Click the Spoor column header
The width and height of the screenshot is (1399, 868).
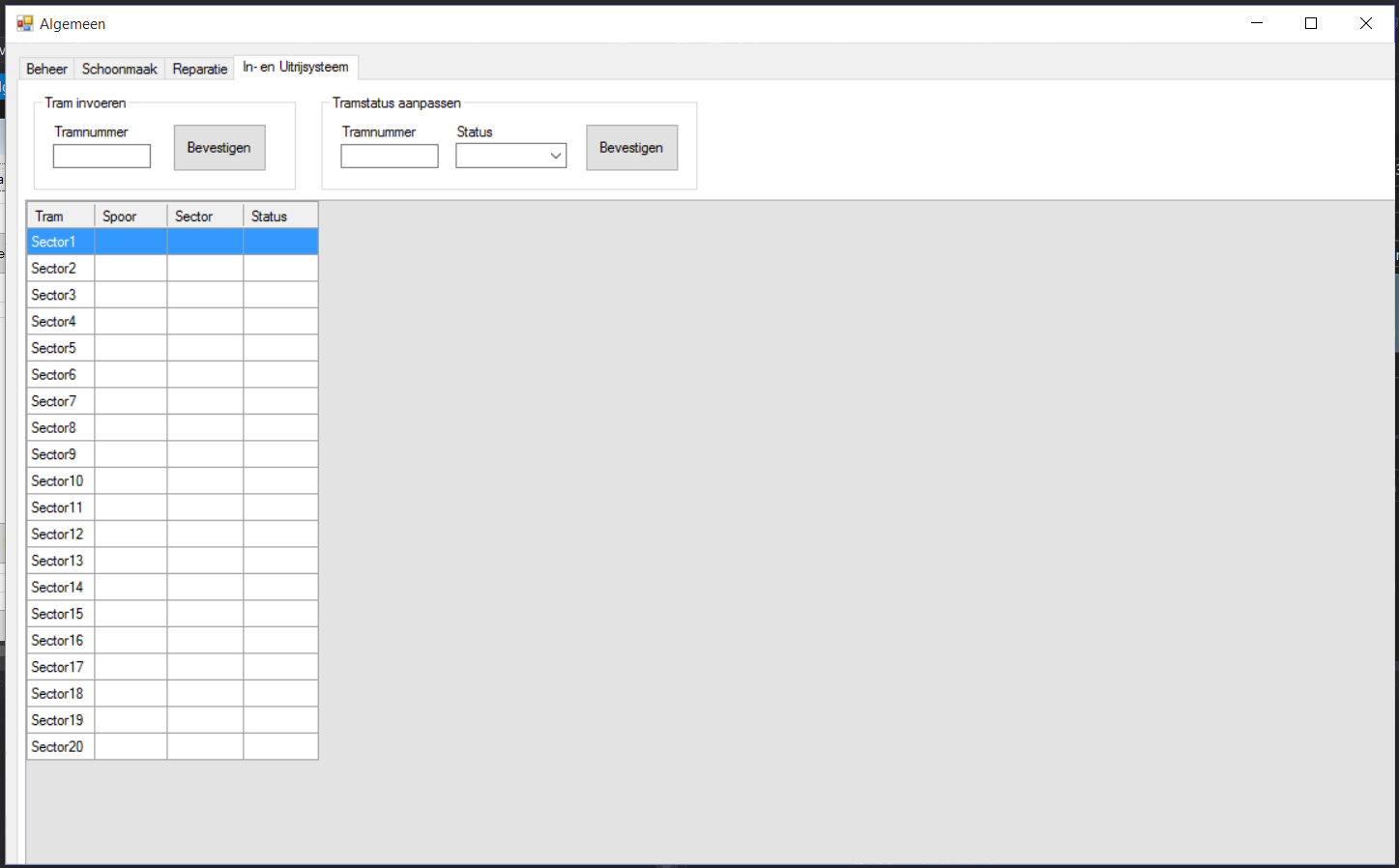click(x=131, y=216)
